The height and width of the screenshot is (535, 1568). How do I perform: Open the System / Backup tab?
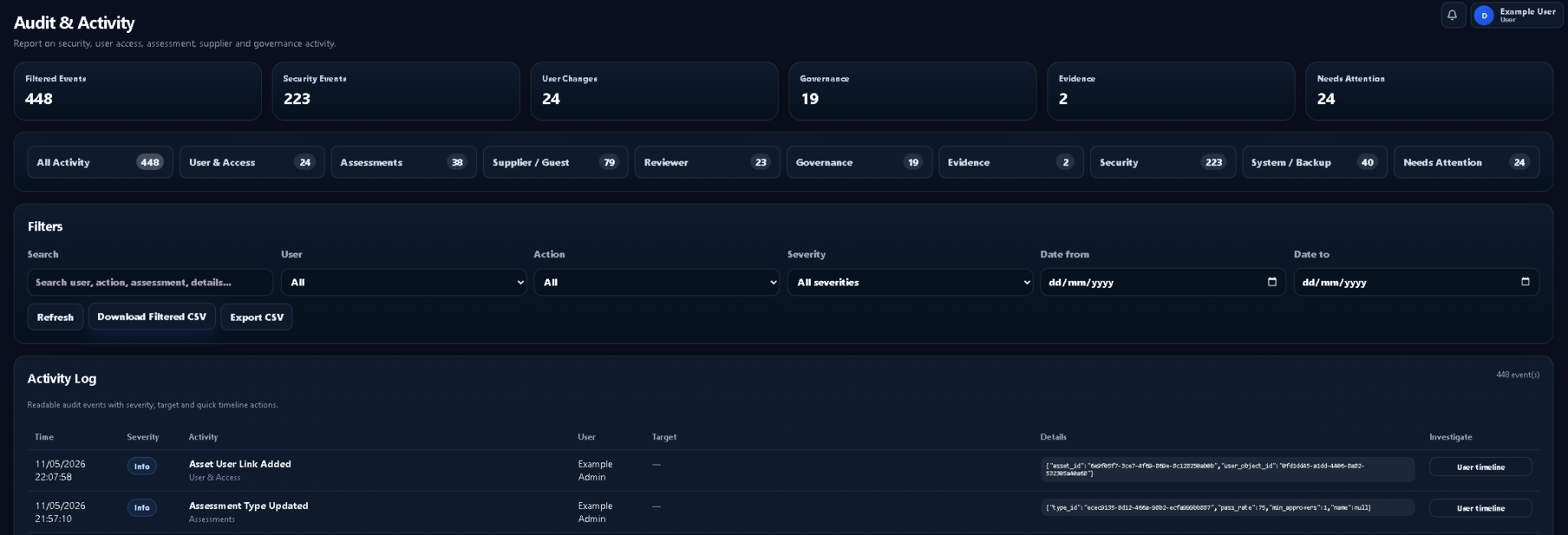pos(1315,162)
